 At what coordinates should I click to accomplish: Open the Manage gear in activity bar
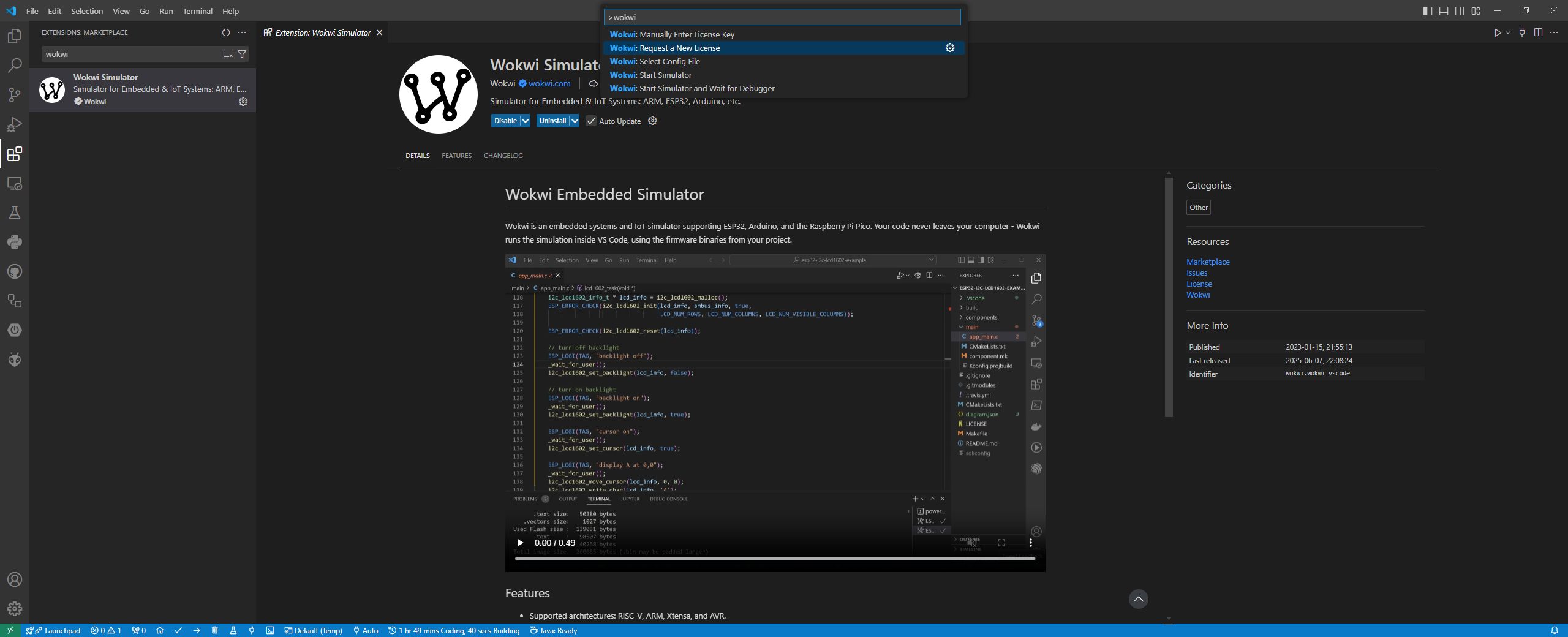[15, 609]
